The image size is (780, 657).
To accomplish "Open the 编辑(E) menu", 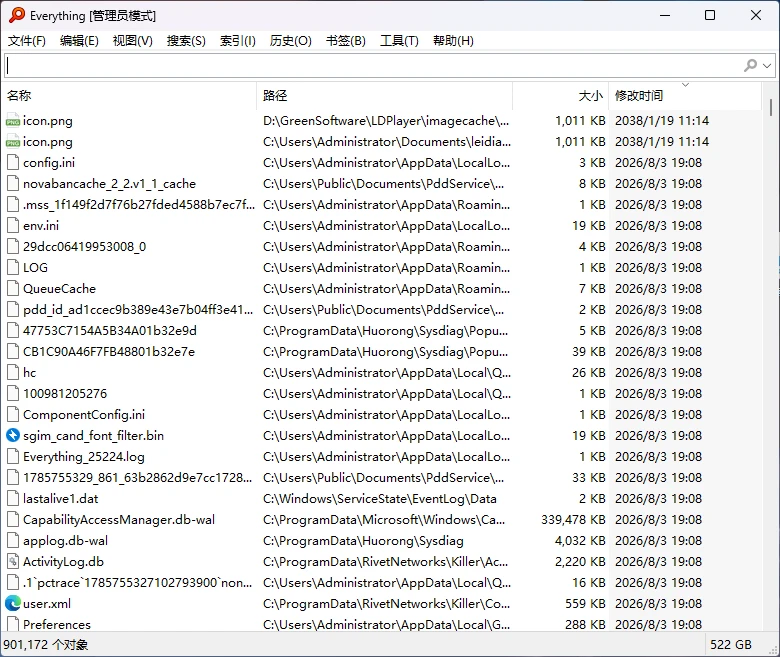I will click(x=79, y=41).
